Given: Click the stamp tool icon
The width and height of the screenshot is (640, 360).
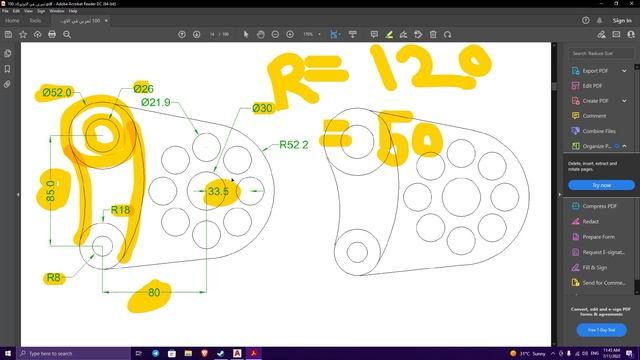Looking at the screenshot, I should (418, 35).
